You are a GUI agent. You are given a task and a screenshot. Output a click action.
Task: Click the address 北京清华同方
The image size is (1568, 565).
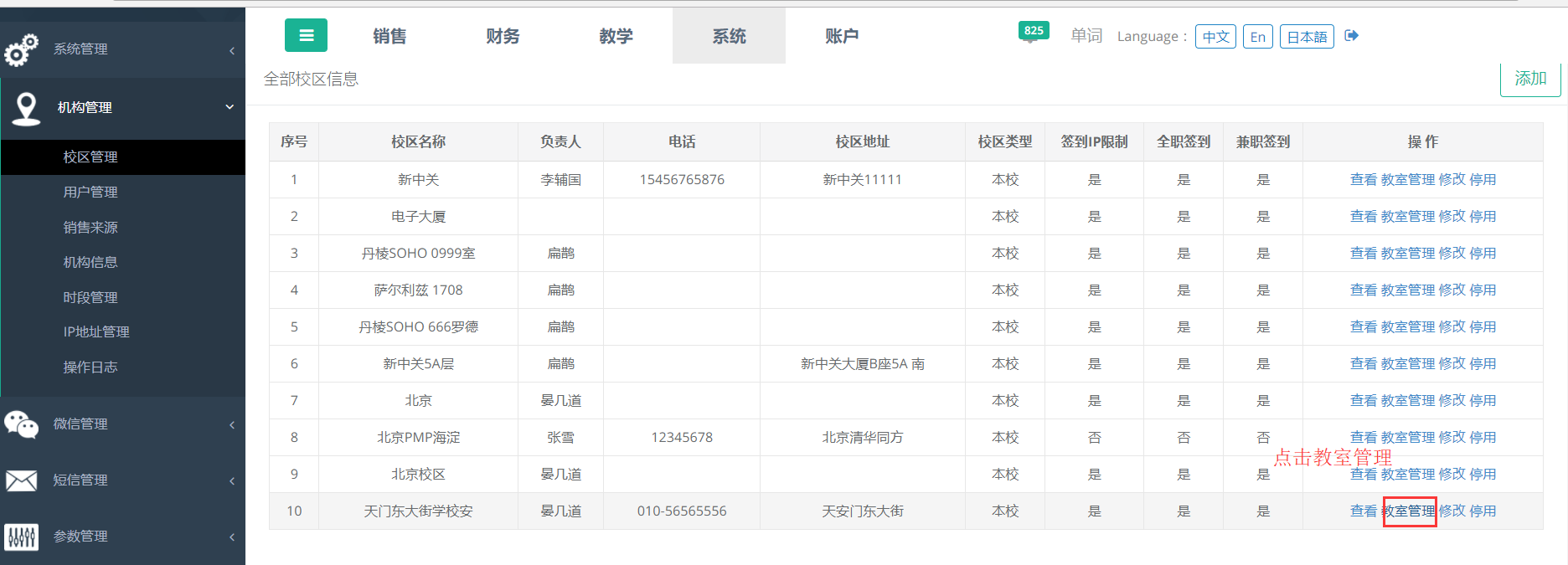coord(863,438)
